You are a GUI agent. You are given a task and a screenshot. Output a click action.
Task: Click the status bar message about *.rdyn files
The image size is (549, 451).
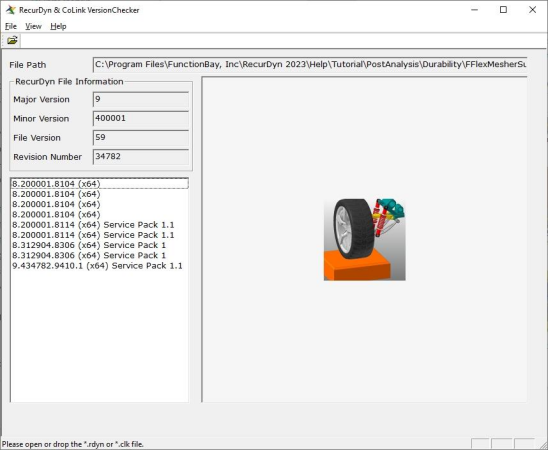pyautogui.click(x=73, y=444)
